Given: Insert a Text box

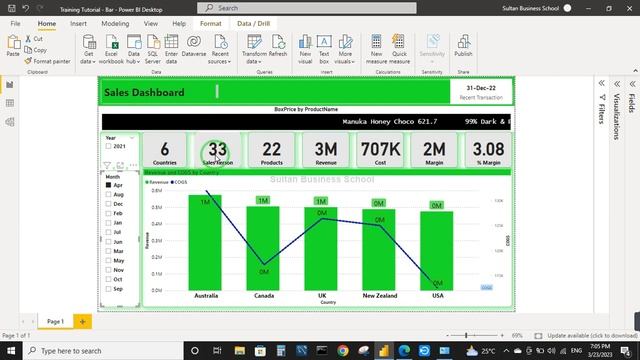Looking at the screenshot, I should pos(324,49).
